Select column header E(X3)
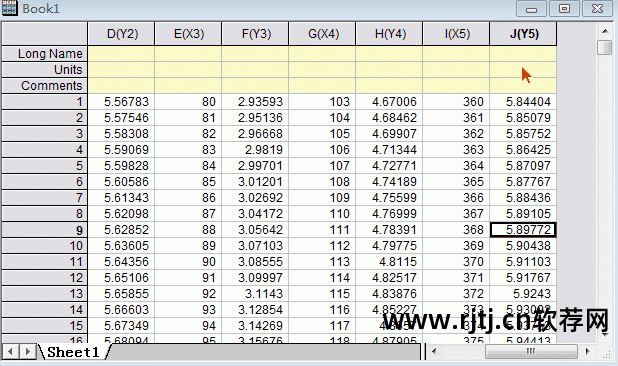618x366 pixels. [x=188, y=34]
